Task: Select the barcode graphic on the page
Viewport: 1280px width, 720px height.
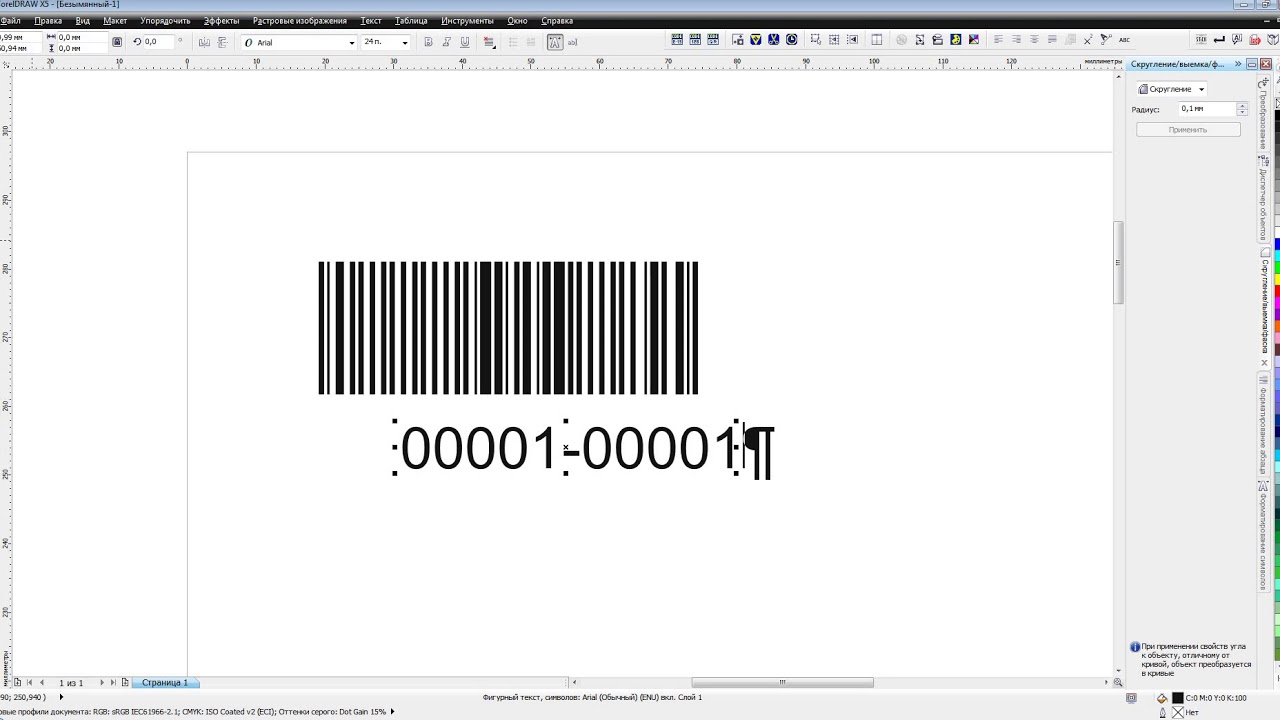Action: pos(508,328)
